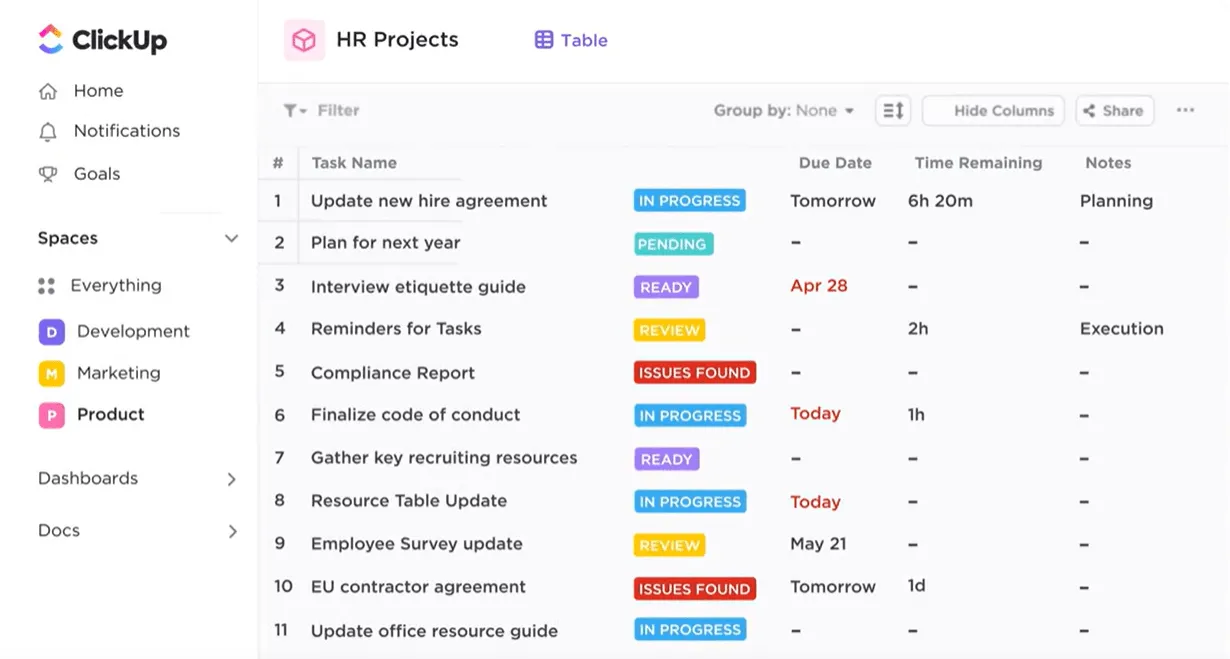1230x659 pixels.
Task: Click the Time Remaining column header
Action: pos(978,163)
